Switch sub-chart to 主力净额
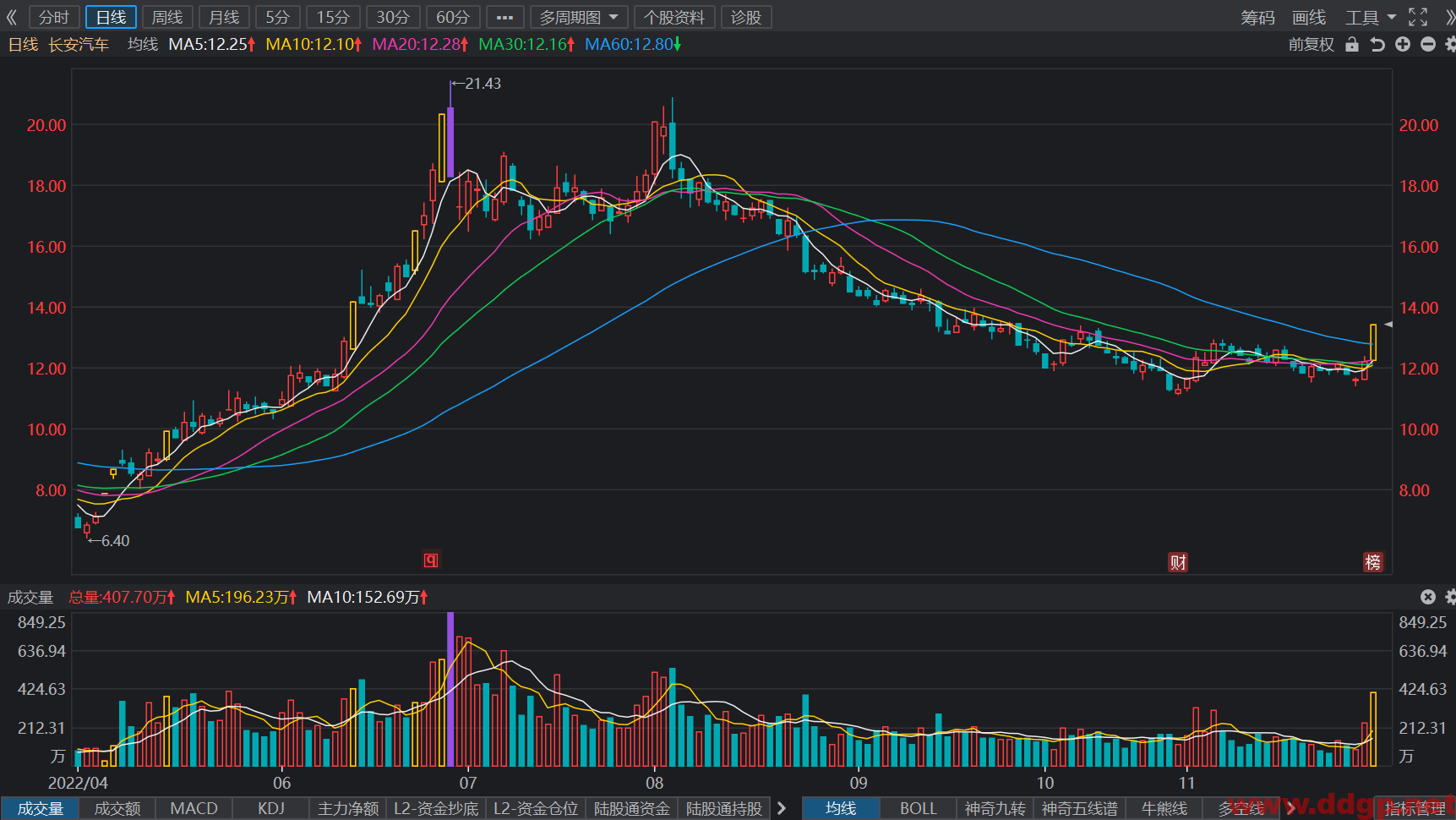The width and height of the screenshot is (1456, 820). pos(348,808)
